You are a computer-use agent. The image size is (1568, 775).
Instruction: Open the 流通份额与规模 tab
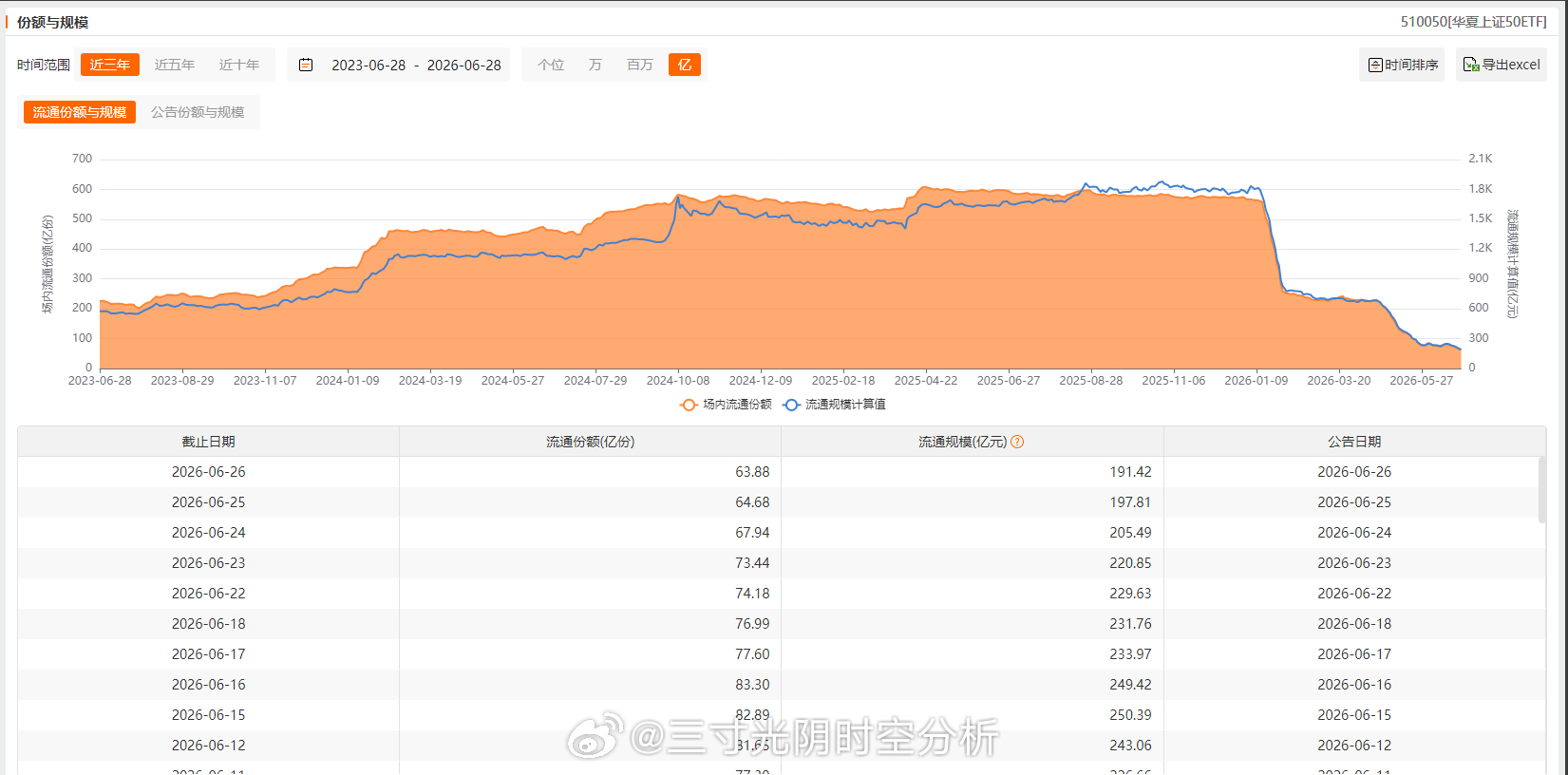point(80,112)
